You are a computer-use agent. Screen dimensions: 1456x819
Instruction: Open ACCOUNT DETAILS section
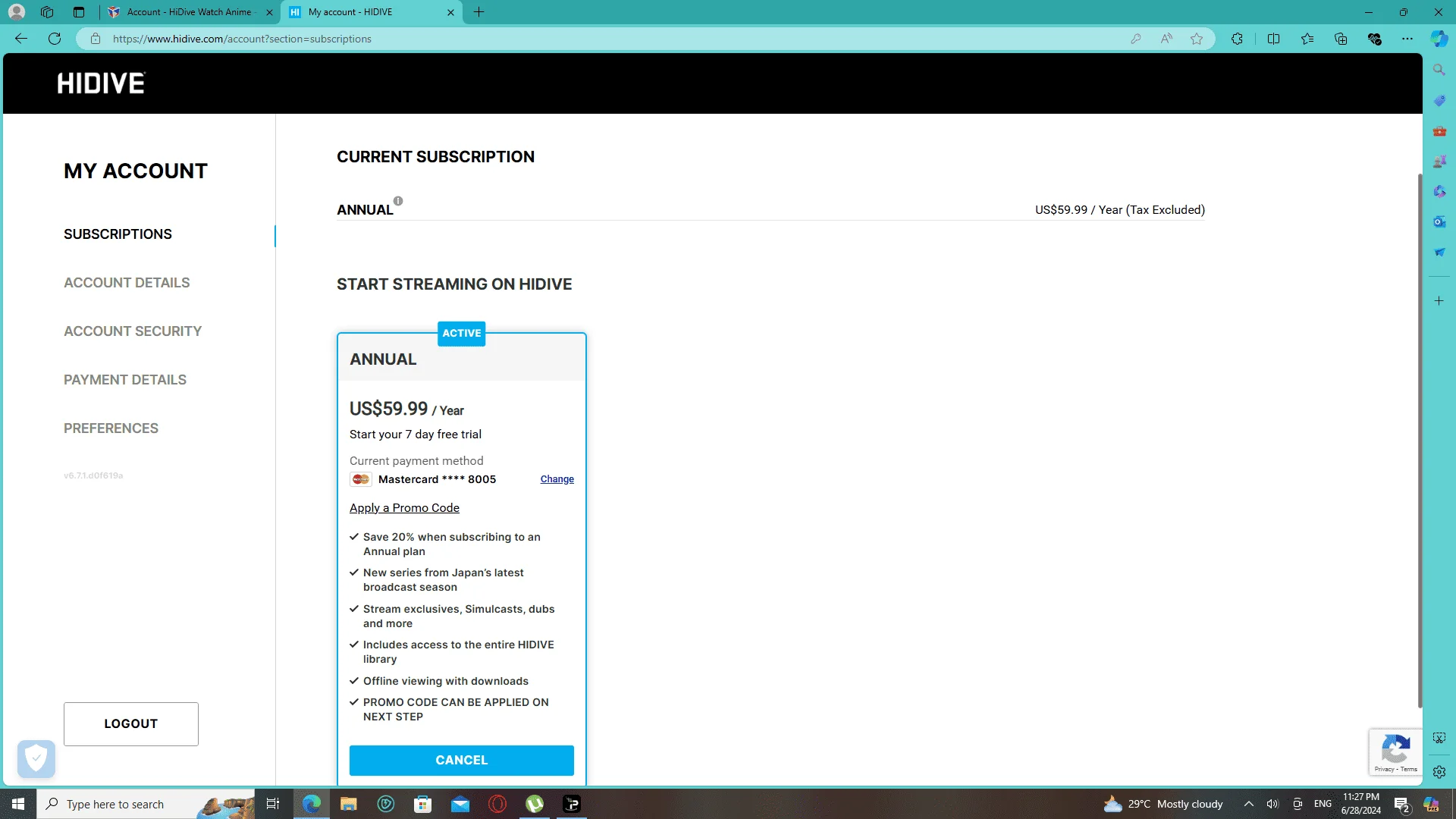[x=127, y=283]
